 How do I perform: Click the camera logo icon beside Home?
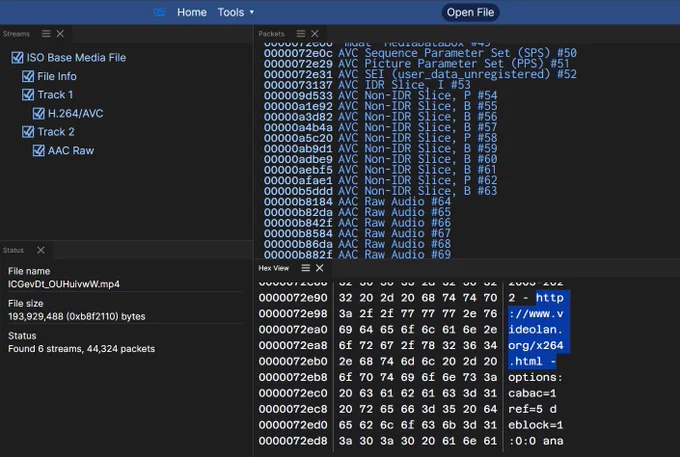tap(159, 12)
